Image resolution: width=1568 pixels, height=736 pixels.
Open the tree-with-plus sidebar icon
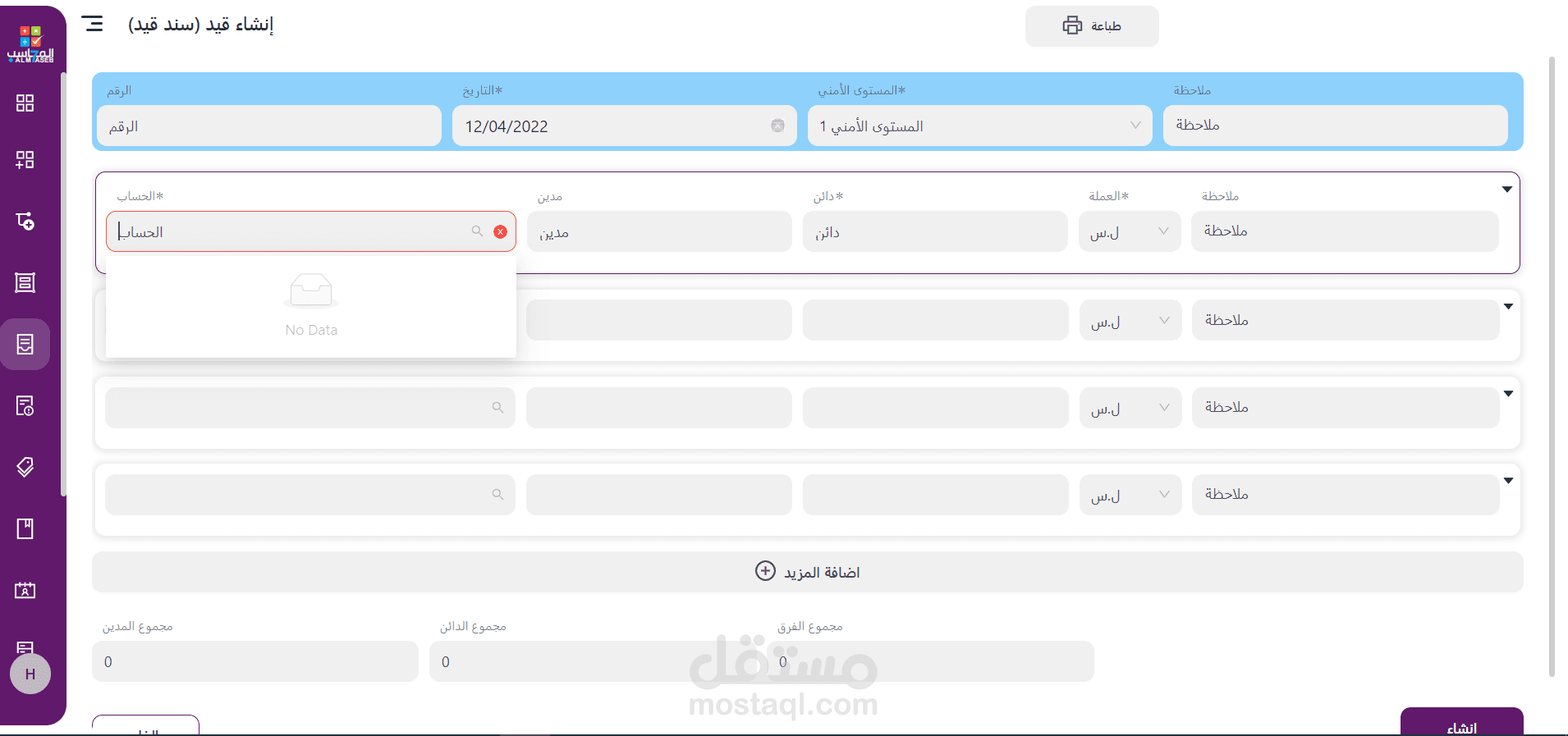[x=25, y=221]
